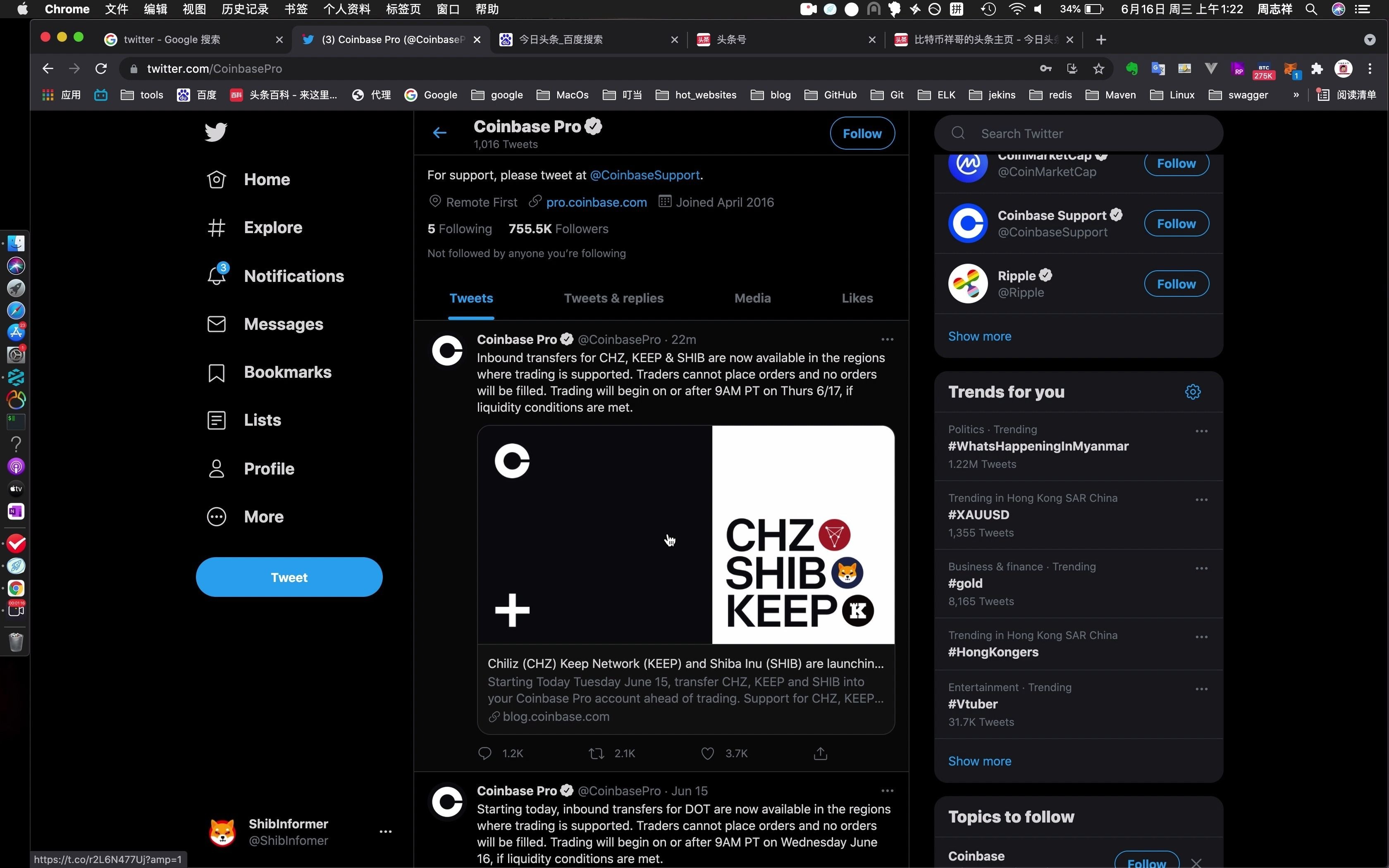Follow Coinbase Support account
1389x868 pixels.
coord(1176,223)
